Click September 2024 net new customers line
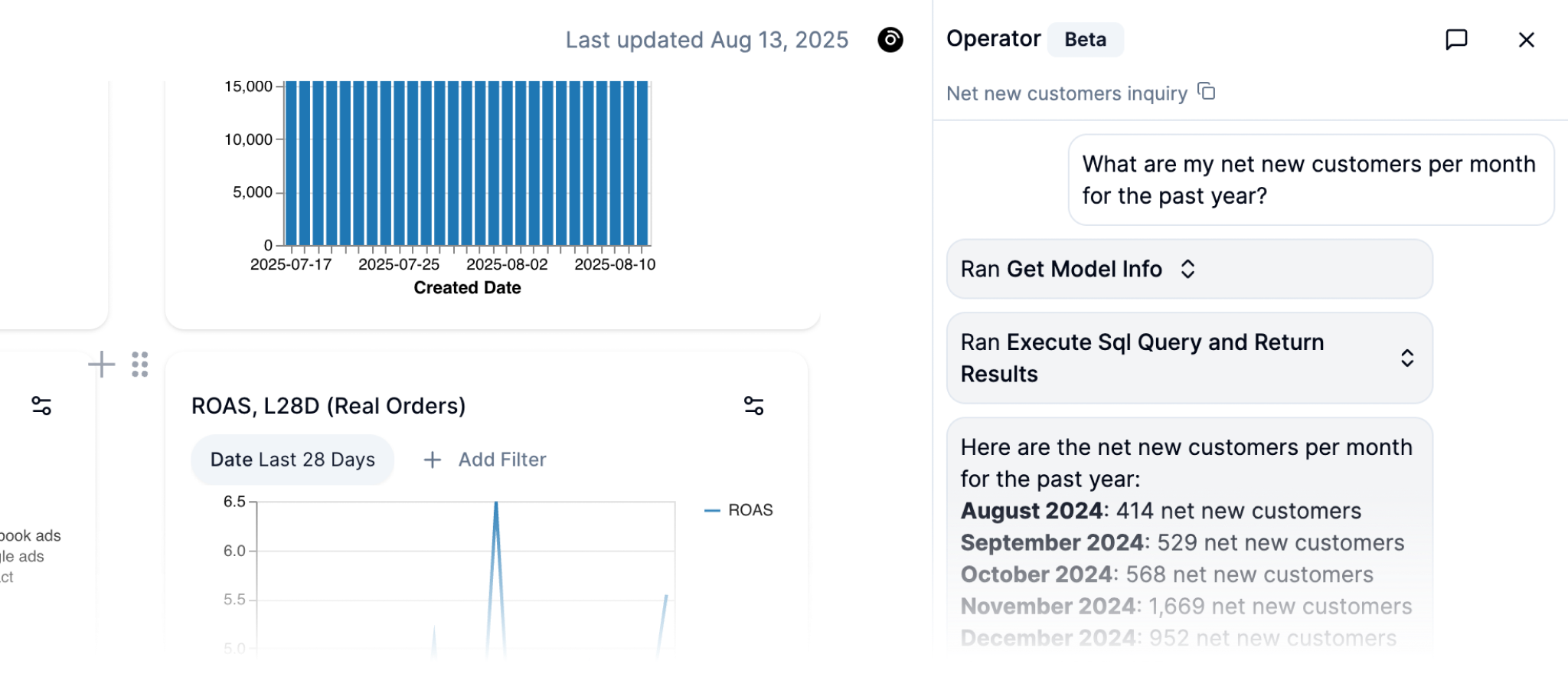1568x697 pixels. (1182, 542)
